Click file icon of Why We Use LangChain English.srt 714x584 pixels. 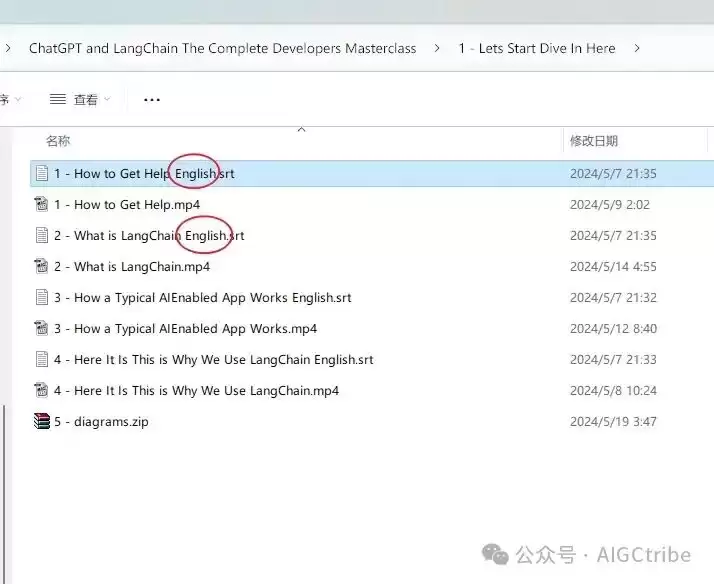click(42, 359)
